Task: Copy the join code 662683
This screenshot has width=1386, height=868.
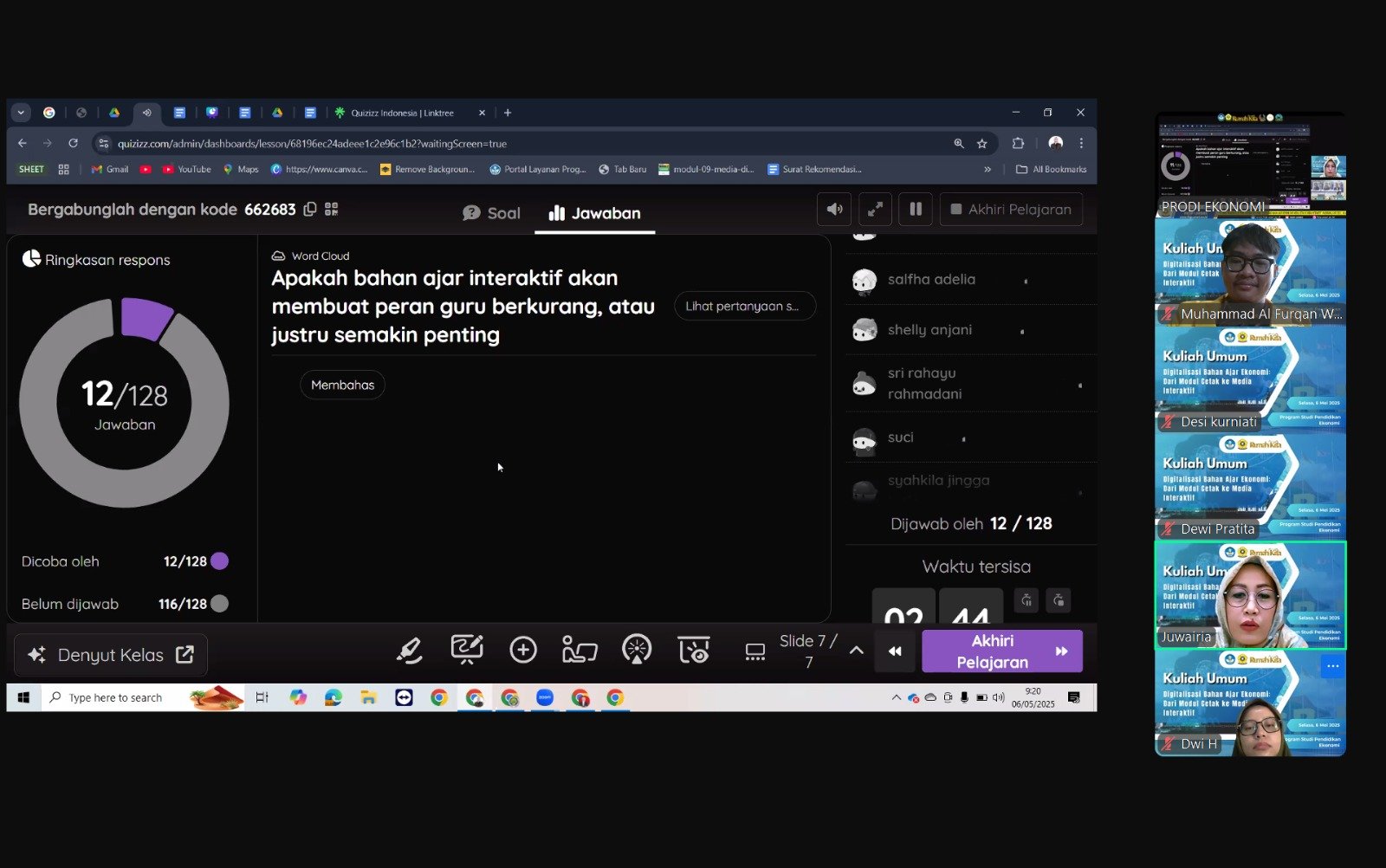Action: click(310, 210)
